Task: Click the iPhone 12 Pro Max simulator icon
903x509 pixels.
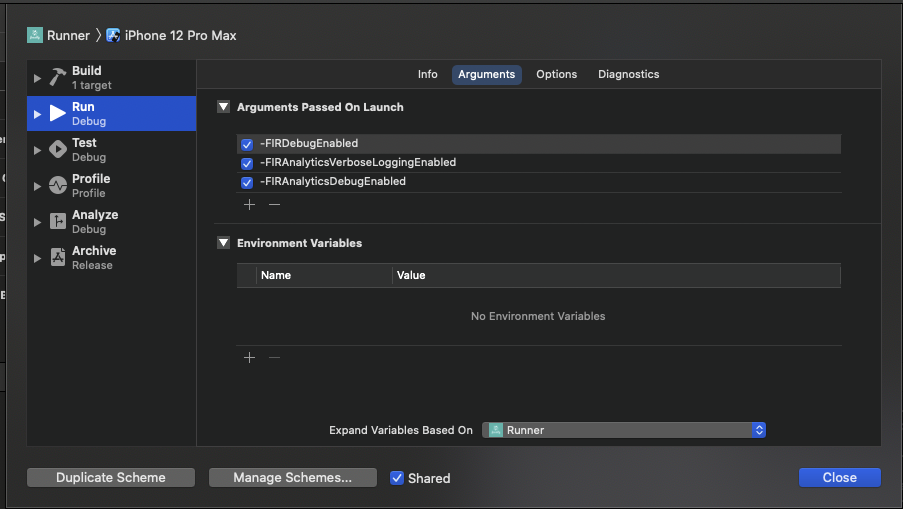Action: (x=113, y=35)
